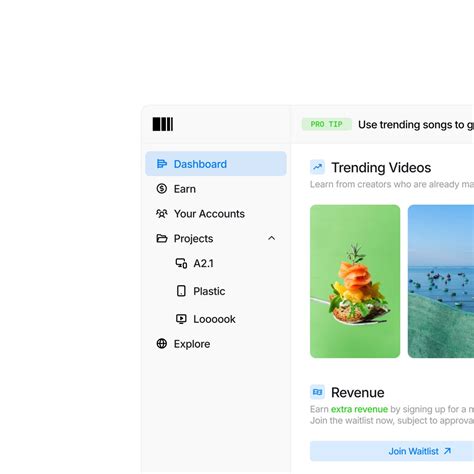Open the salmon food video thumbnail
Viewport: 474px width, 474px height.
tap(355, 281)
